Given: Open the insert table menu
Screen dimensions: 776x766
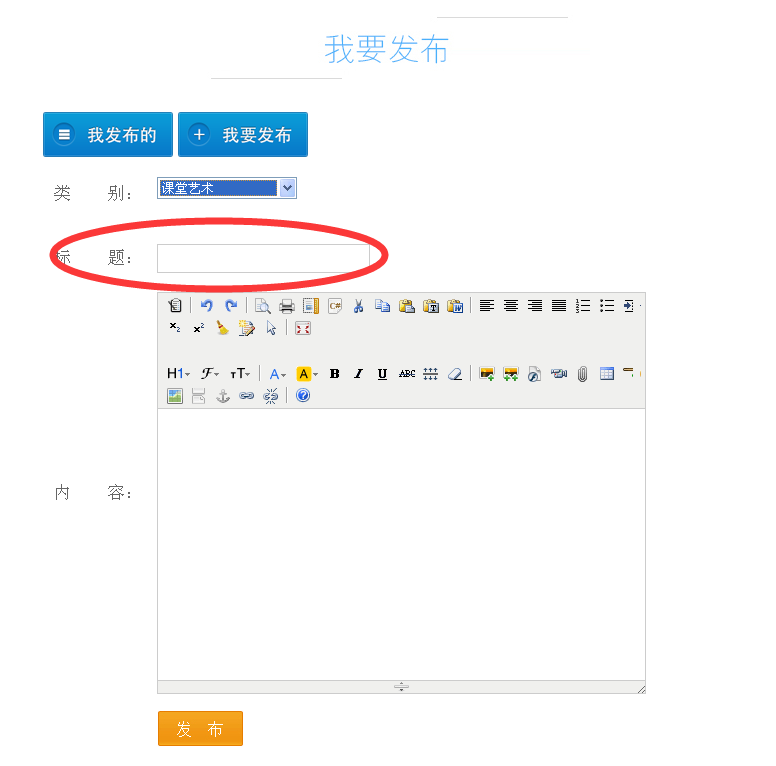Looking at the screenshot, I should [607, 374].
